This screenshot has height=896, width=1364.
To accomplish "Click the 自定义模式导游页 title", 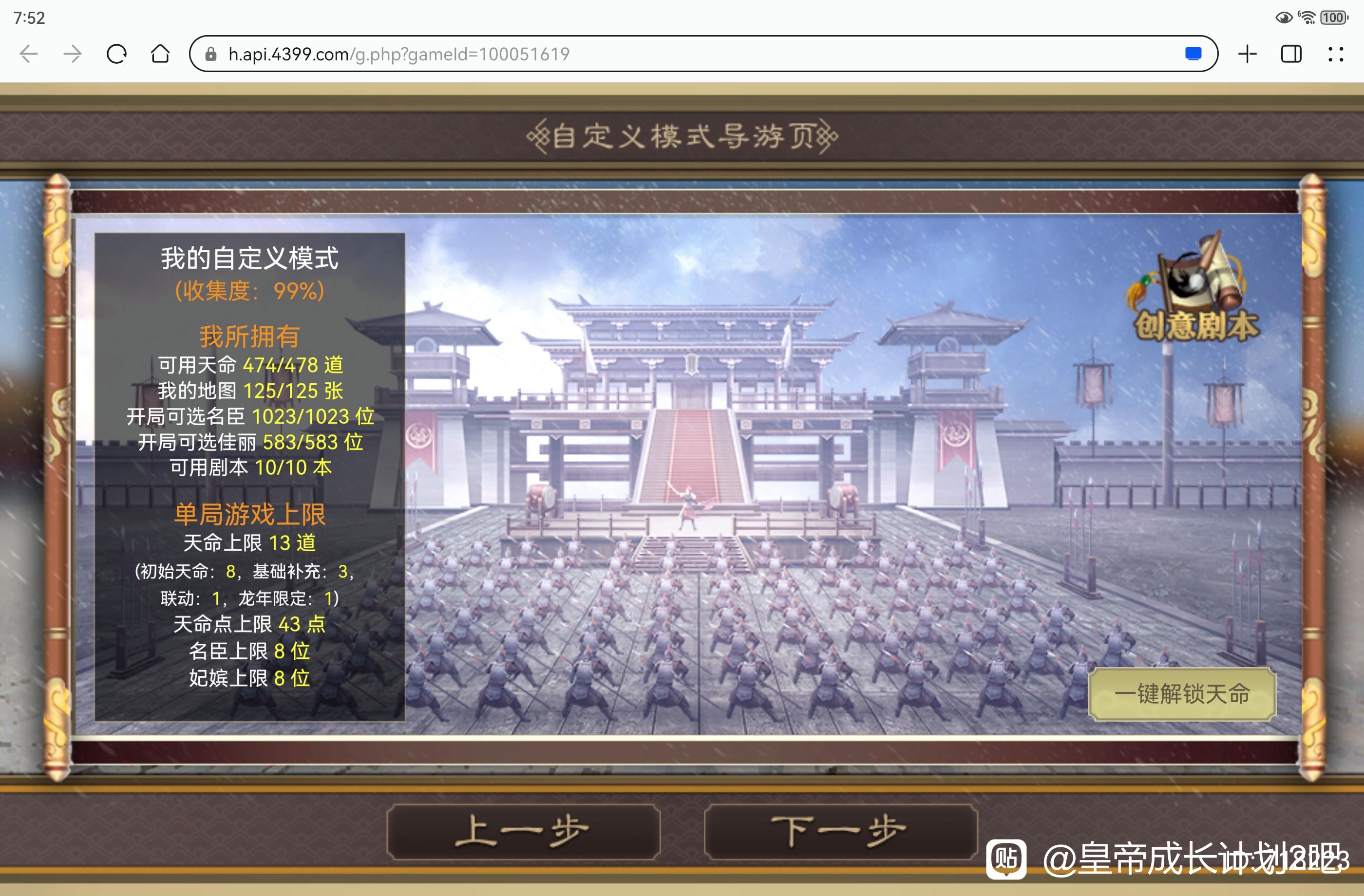I will tap(682, 136).
